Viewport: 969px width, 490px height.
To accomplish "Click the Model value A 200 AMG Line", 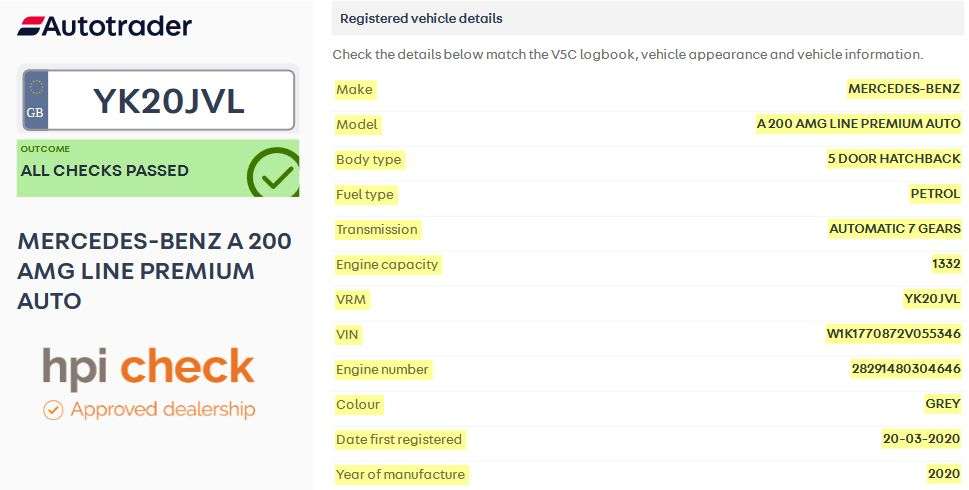I will click(x=858, y=124).
